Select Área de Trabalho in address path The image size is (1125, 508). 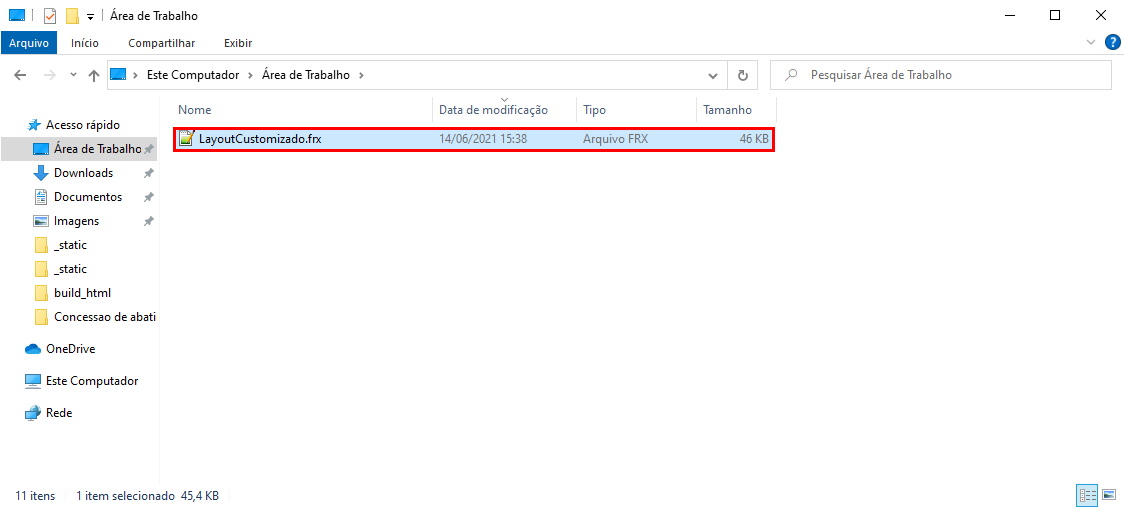click(x=306, y=75)
